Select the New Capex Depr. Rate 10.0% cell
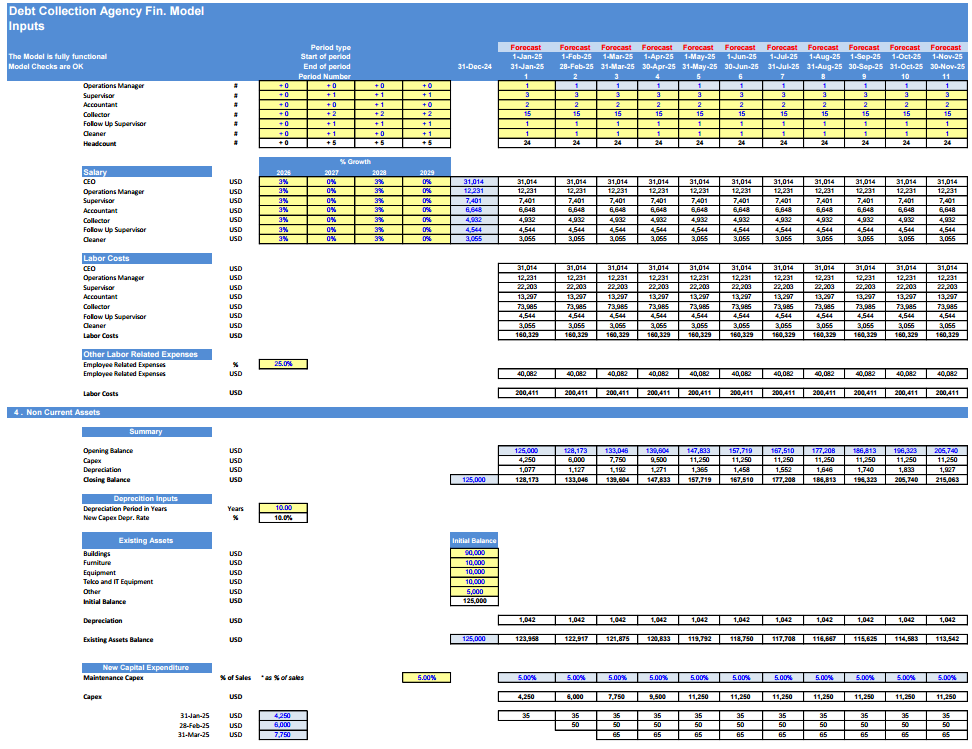 tap(281, 518)
